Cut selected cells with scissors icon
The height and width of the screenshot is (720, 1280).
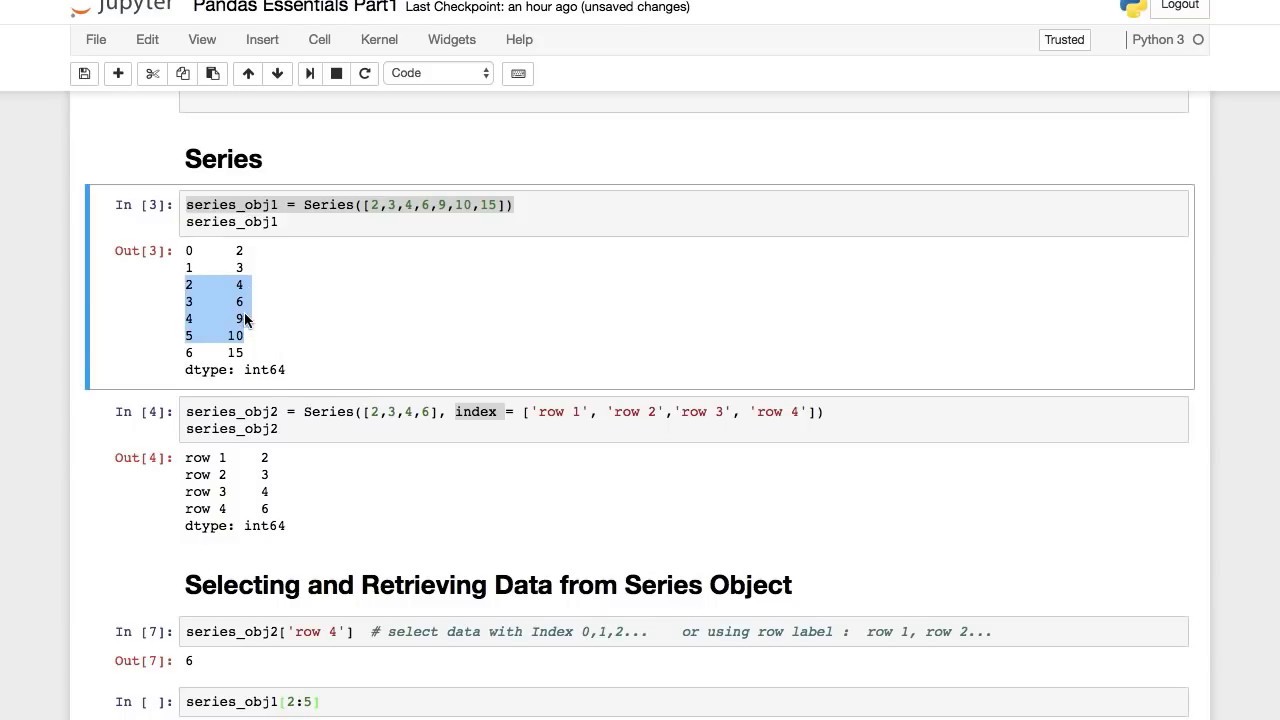coord(153,73)
